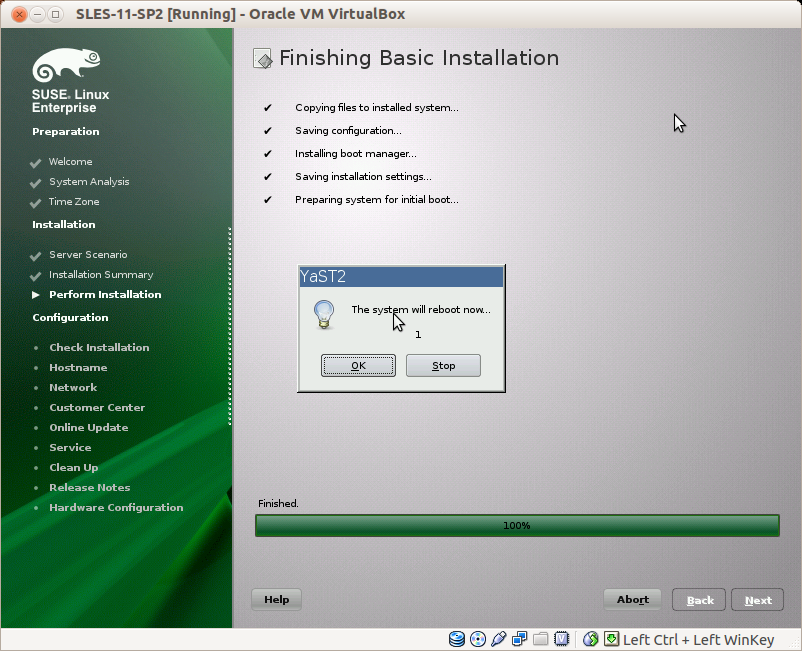Click the Configuration section heading

[x=70, y=318]
